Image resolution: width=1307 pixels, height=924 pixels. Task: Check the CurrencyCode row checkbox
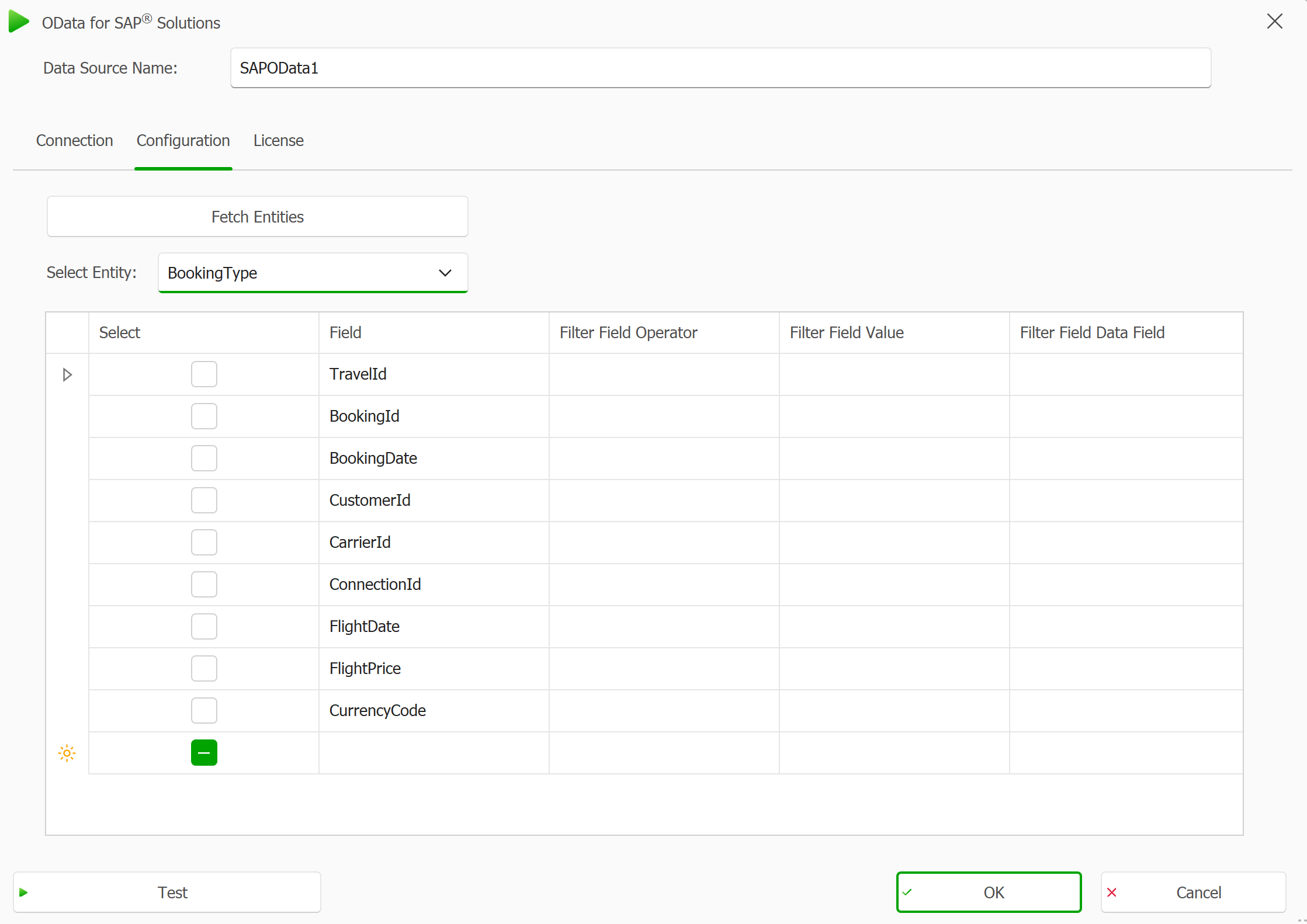204,711
